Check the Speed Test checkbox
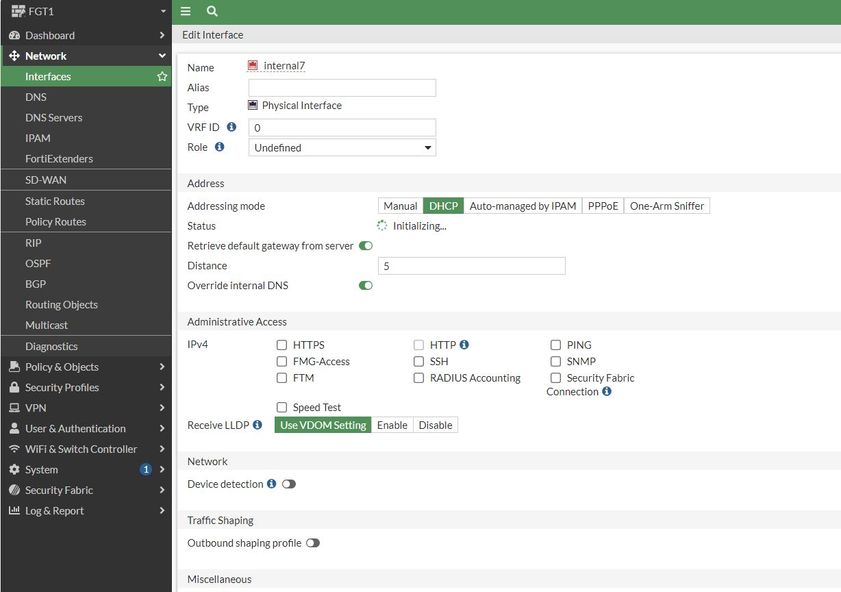Image resolution: width=841 pixels, height=592 pixels. coord(282,407)
